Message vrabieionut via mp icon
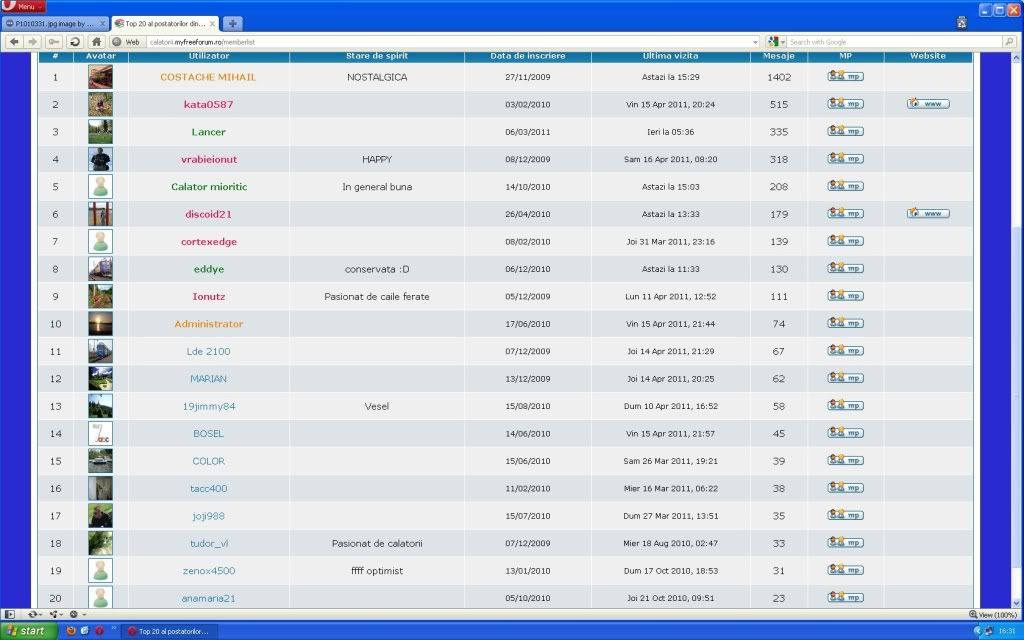Viewport: 1024px width, 640px height. (846, 159)
